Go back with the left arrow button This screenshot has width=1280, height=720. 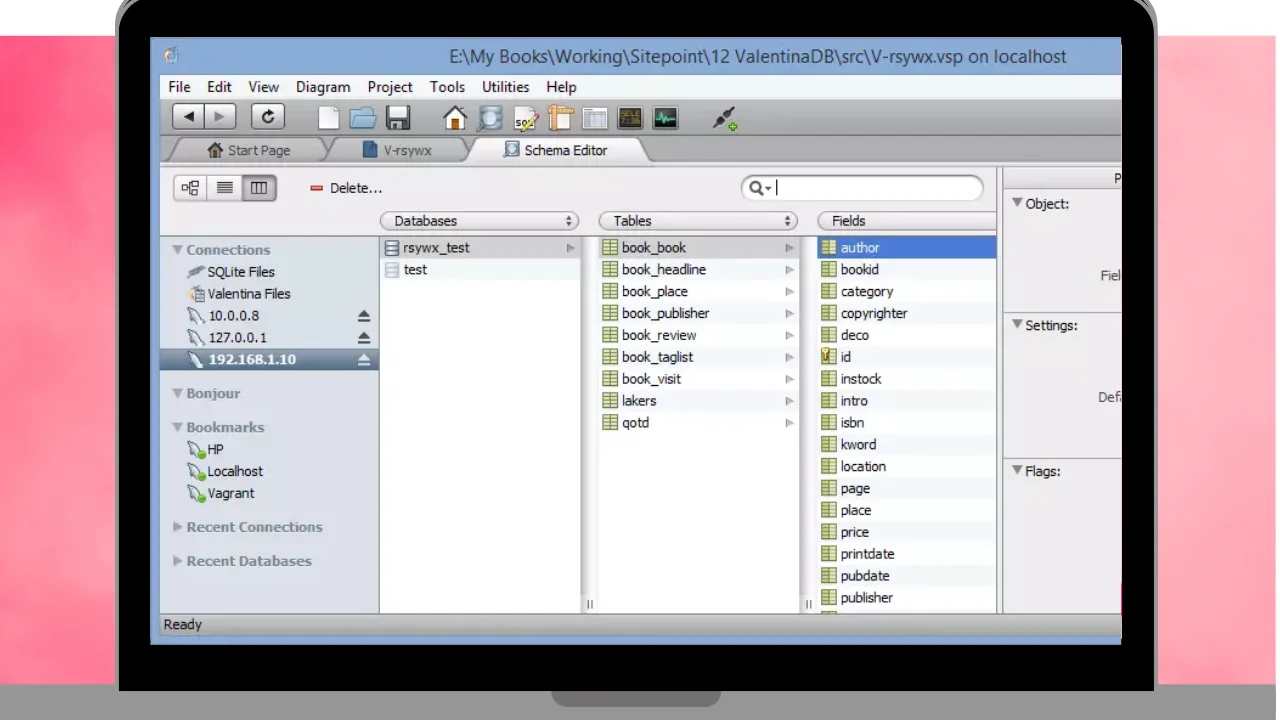[x=189, y=117]
